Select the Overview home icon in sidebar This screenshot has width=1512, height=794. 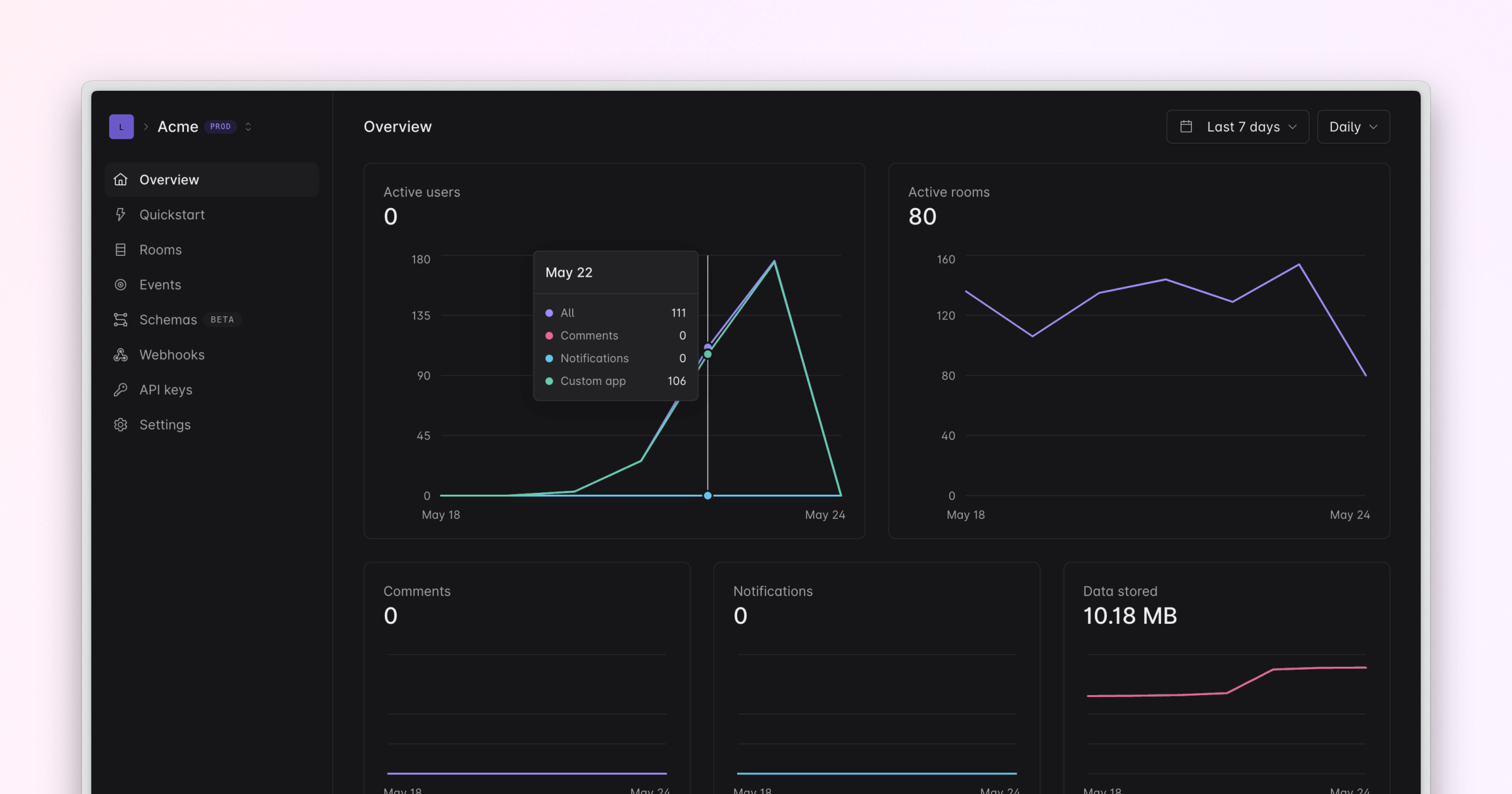click(121, 179)
